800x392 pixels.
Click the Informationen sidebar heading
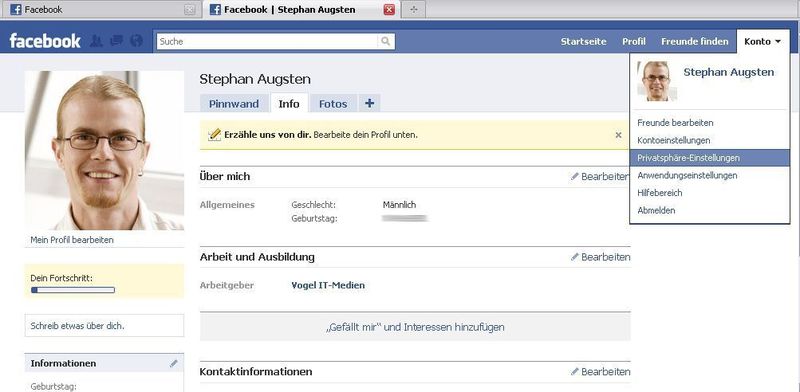63,363
